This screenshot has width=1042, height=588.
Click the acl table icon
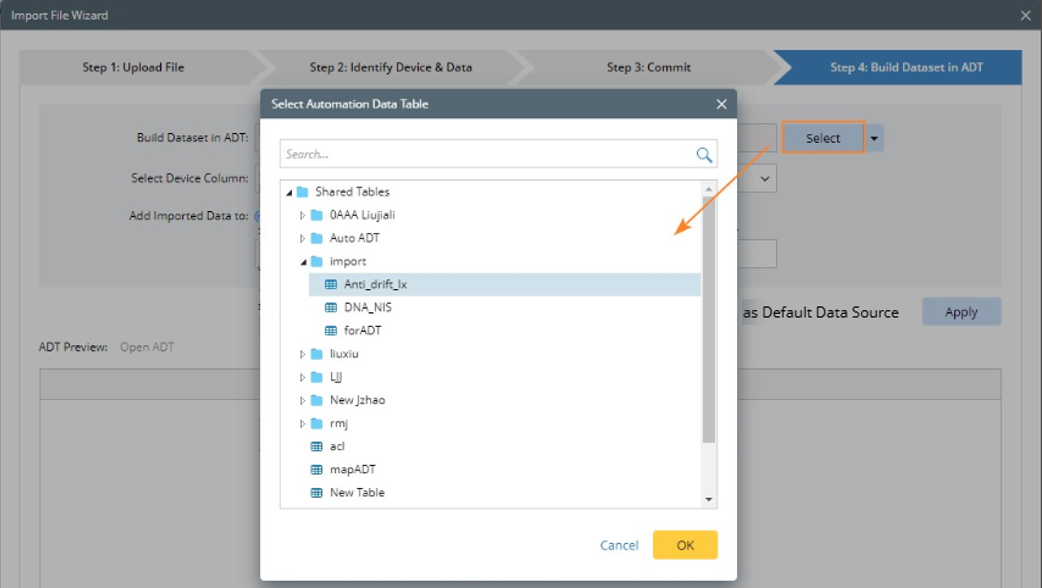click(317, 446)
